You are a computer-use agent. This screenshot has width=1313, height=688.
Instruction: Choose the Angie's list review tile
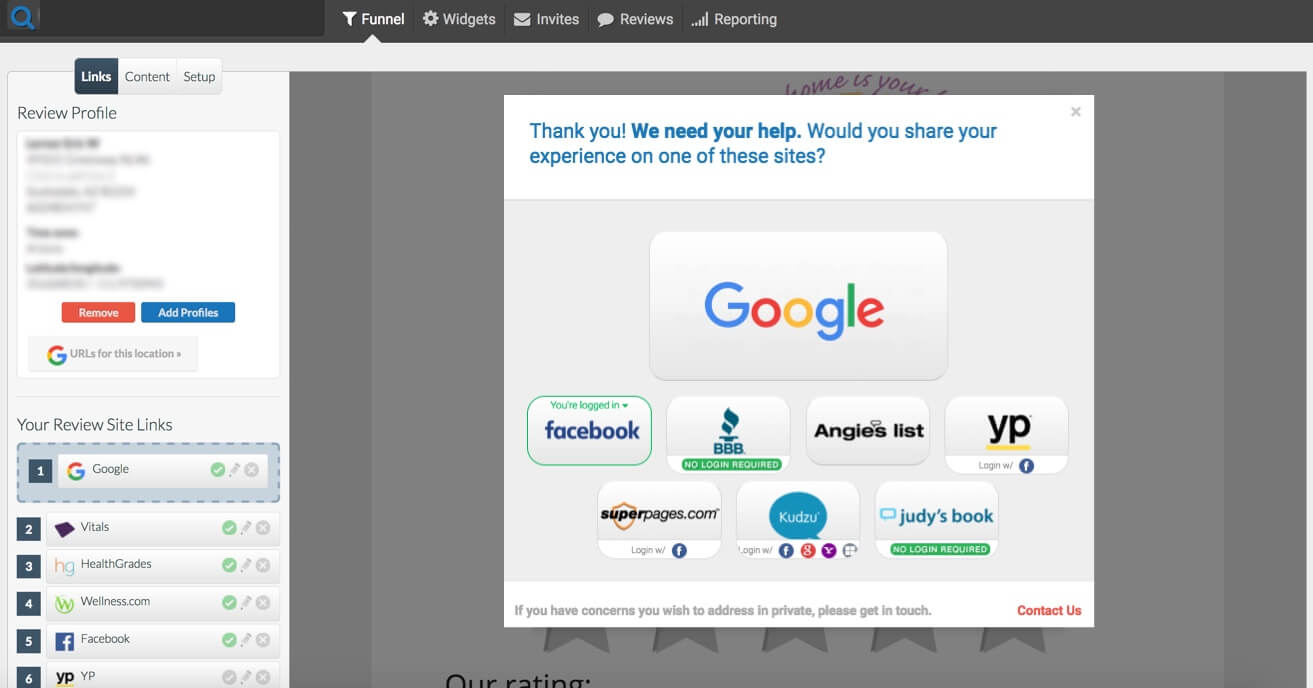coord(868,431)
